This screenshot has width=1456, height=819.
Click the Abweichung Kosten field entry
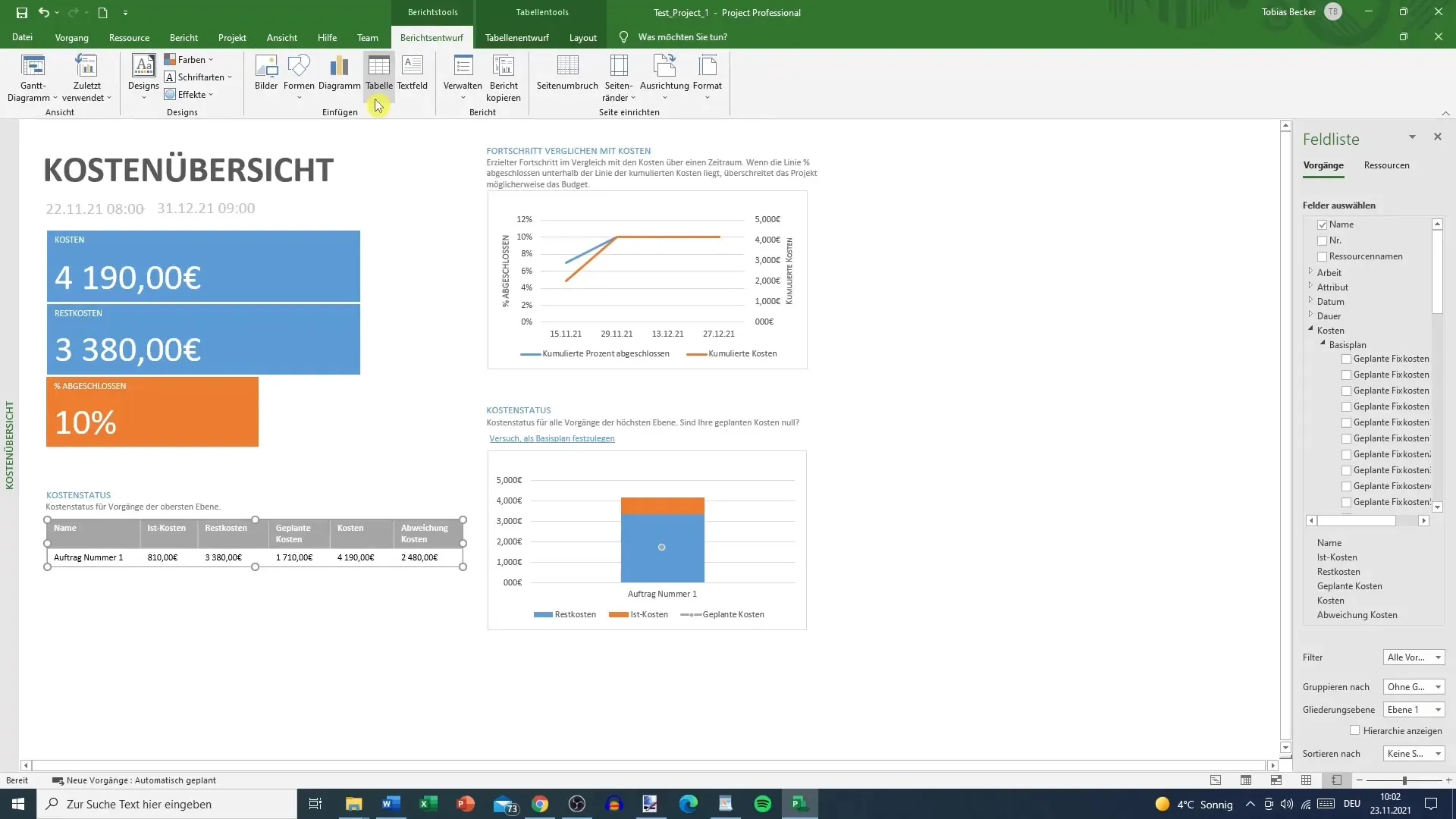pyautogui.click(x=1357, y=615)
